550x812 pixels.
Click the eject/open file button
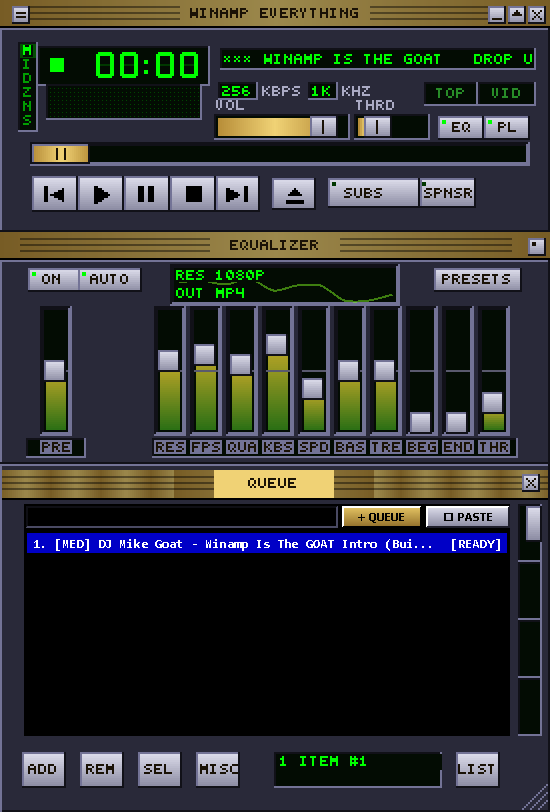click(294, 194)
